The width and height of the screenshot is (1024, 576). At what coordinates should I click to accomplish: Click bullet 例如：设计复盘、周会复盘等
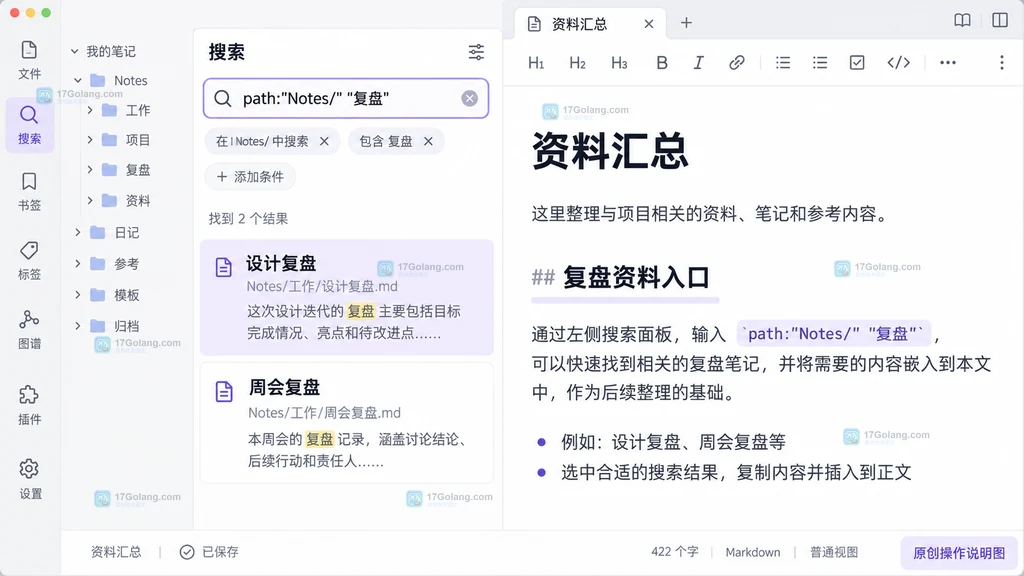[673, 442]
